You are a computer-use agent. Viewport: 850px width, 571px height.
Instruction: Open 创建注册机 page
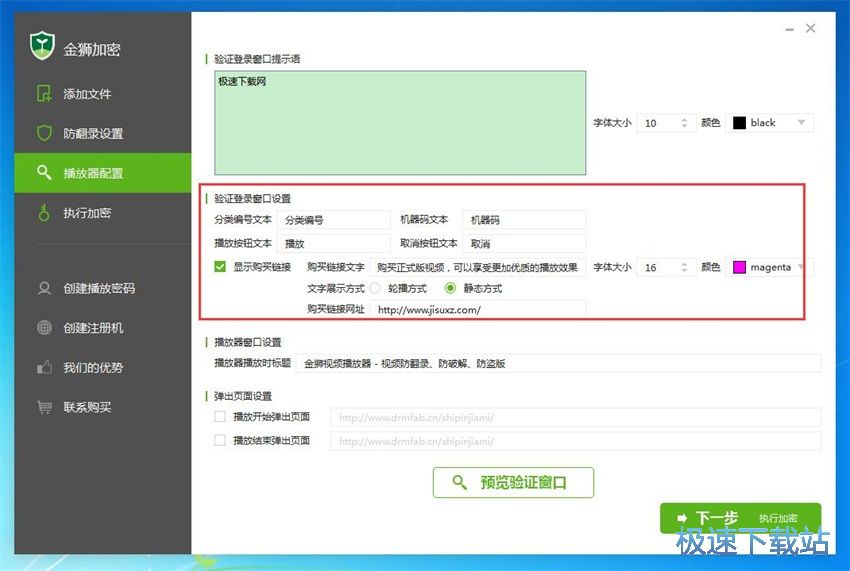pos(102,328)
